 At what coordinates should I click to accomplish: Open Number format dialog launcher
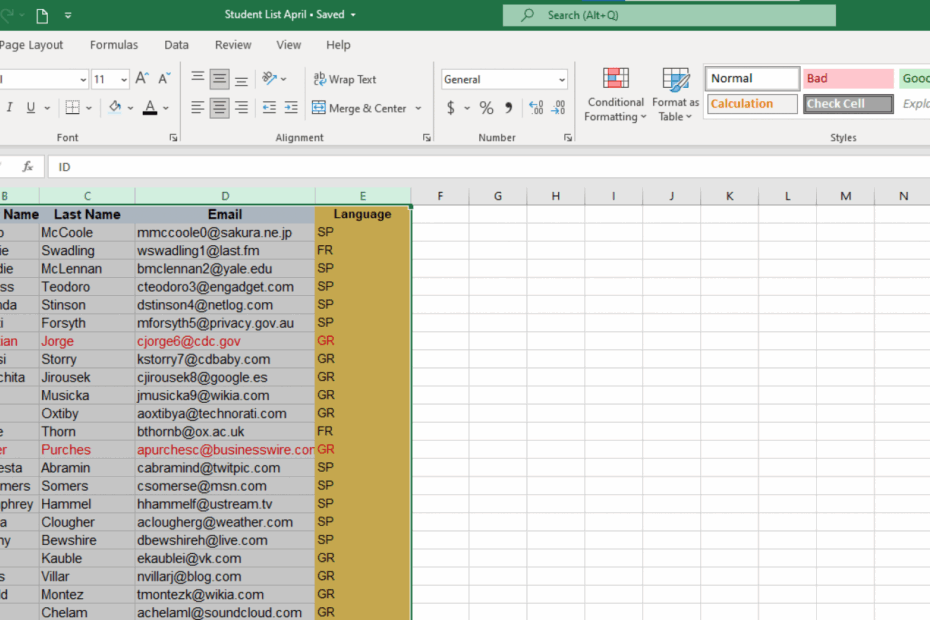tap(568, 138)
